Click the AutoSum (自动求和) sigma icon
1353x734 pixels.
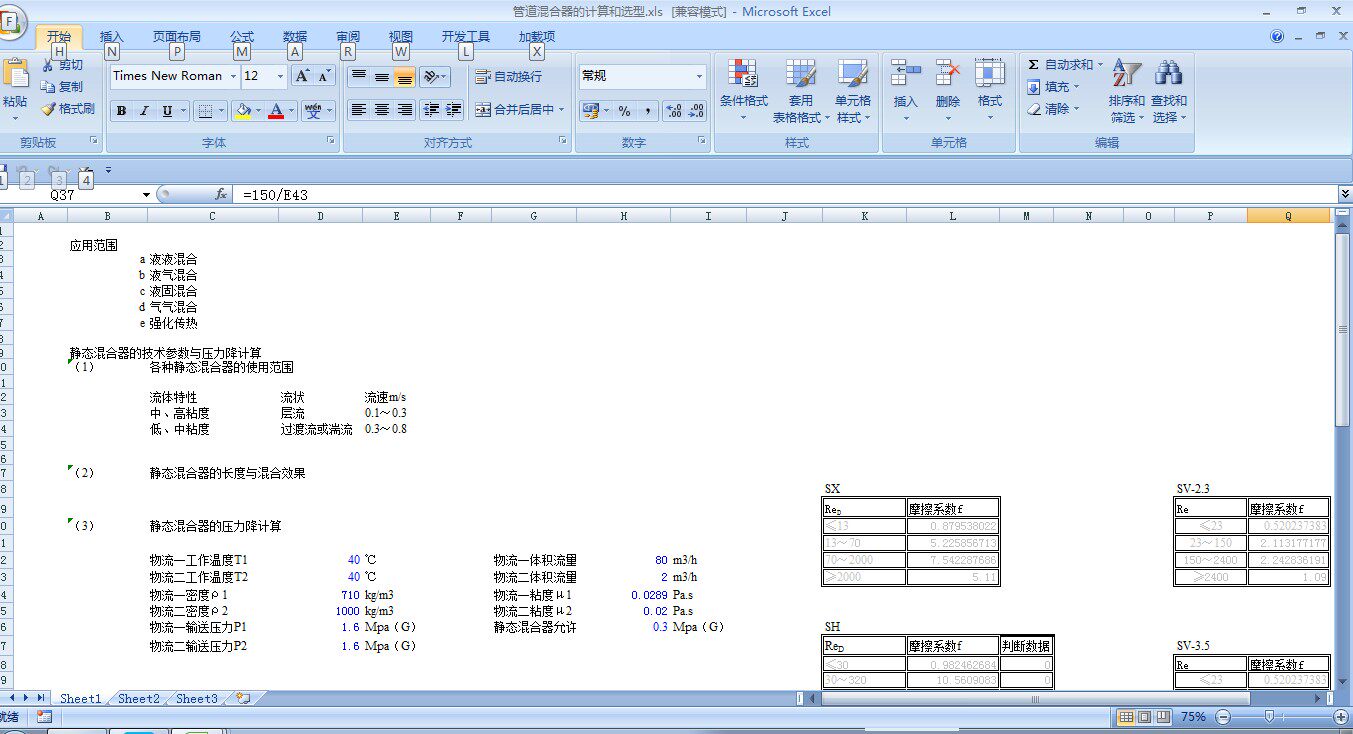tap(1033, 65)
